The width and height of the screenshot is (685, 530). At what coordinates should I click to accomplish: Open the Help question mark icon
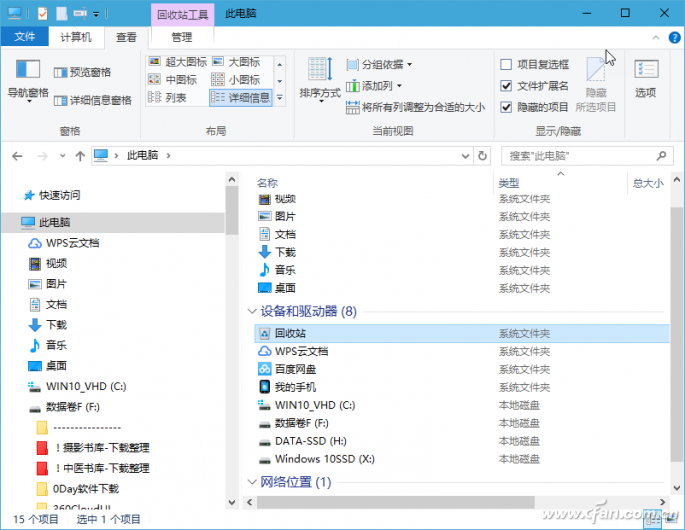[x=675, y=38]
